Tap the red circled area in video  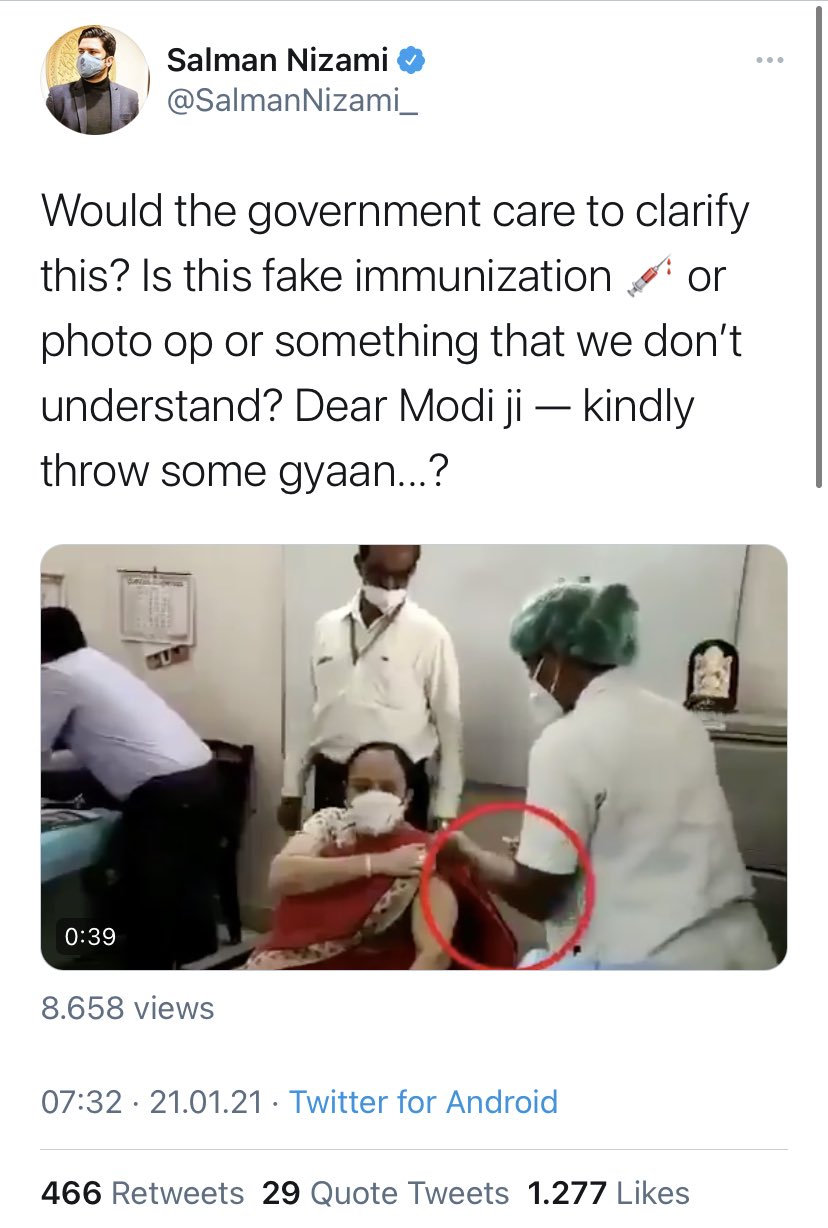click(507, 885)
